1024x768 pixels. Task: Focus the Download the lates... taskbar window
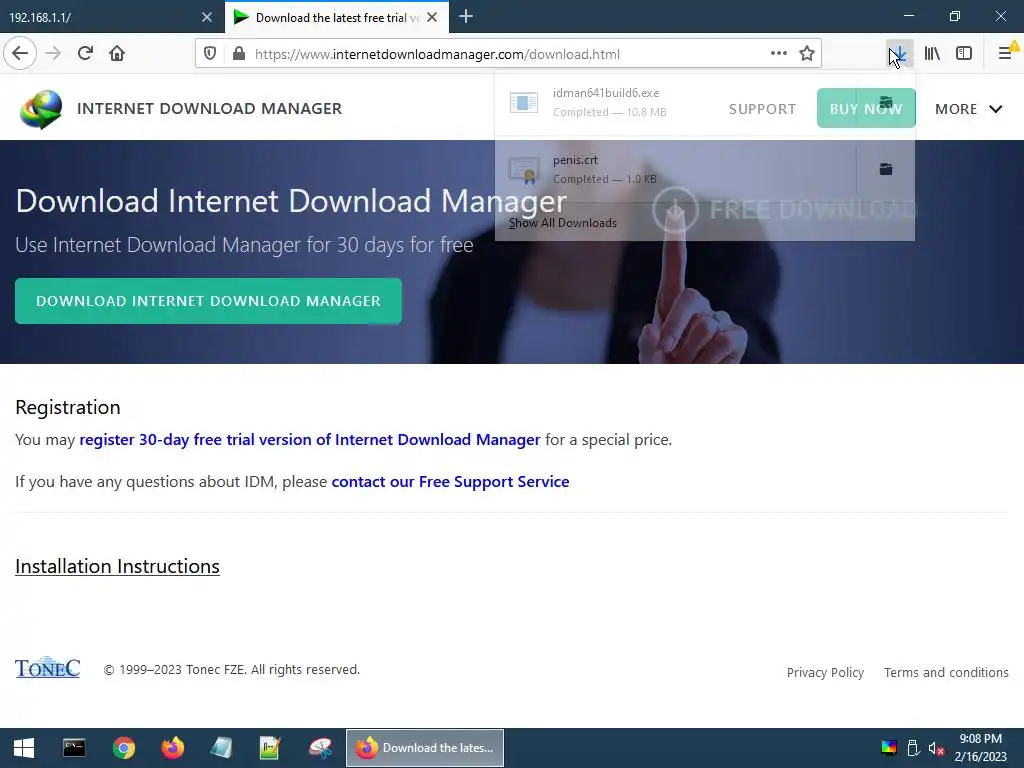coord(424,748)
